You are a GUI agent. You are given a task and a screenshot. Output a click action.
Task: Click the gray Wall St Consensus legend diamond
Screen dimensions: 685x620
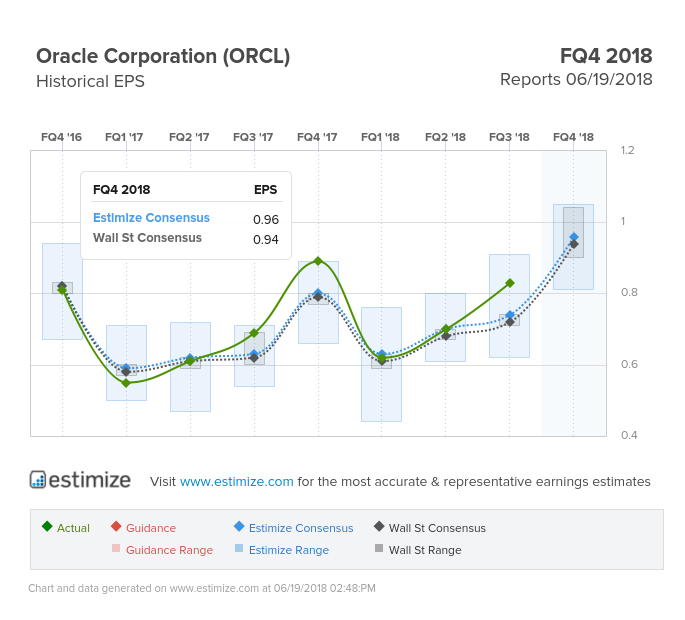379,526
